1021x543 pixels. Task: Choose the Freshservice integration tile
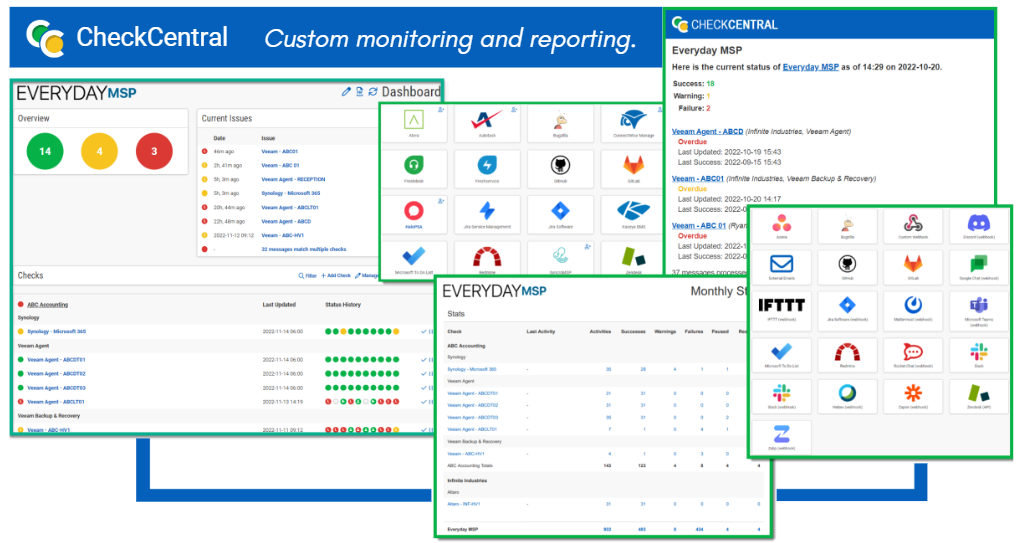pos(487,168)
